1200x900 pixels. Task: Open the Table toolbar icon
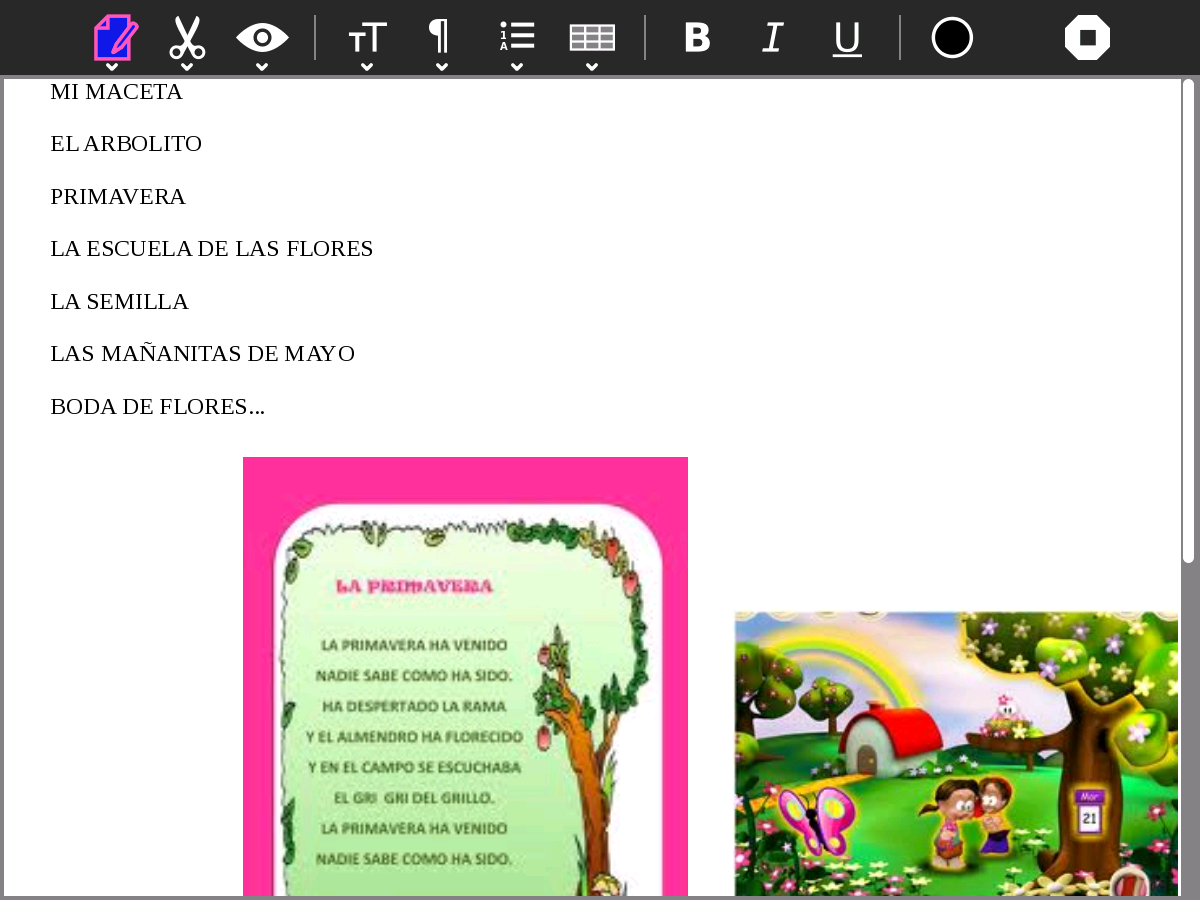[592, 38]
